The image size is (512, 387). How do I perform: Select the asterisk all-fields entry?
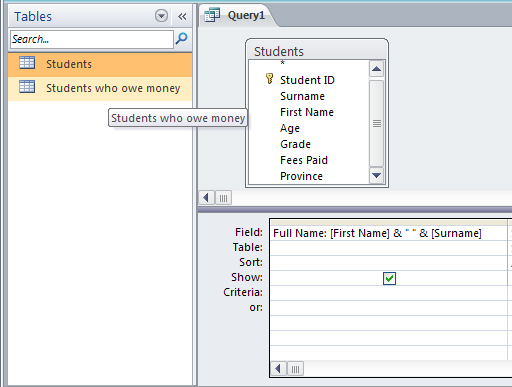tap(282, 63)
